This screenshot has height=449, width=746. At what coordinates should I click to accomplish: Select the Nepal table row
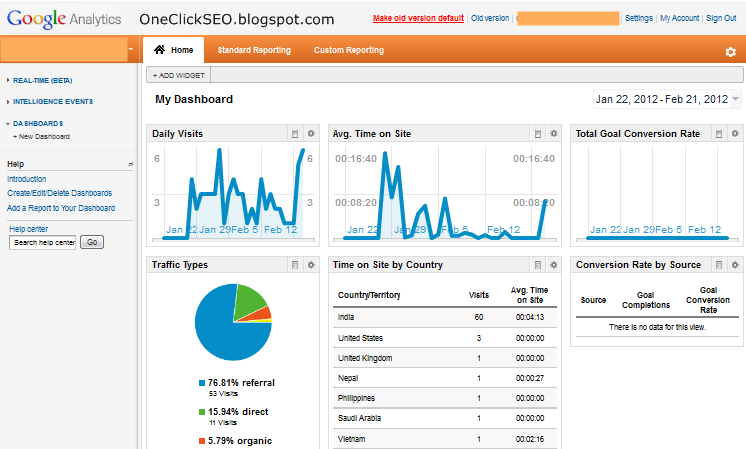point(445,378)
